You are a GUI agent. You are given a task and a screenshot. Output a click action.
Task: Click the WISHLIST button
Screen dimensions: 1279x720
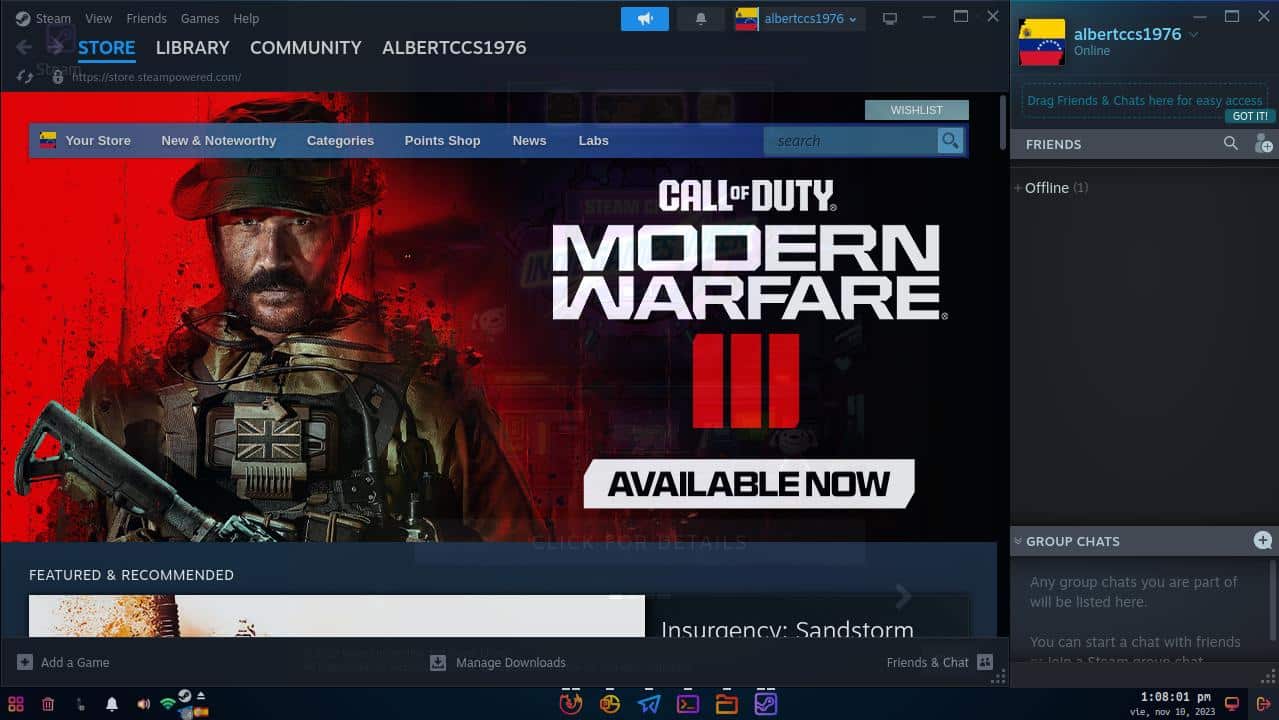point(917,110)
